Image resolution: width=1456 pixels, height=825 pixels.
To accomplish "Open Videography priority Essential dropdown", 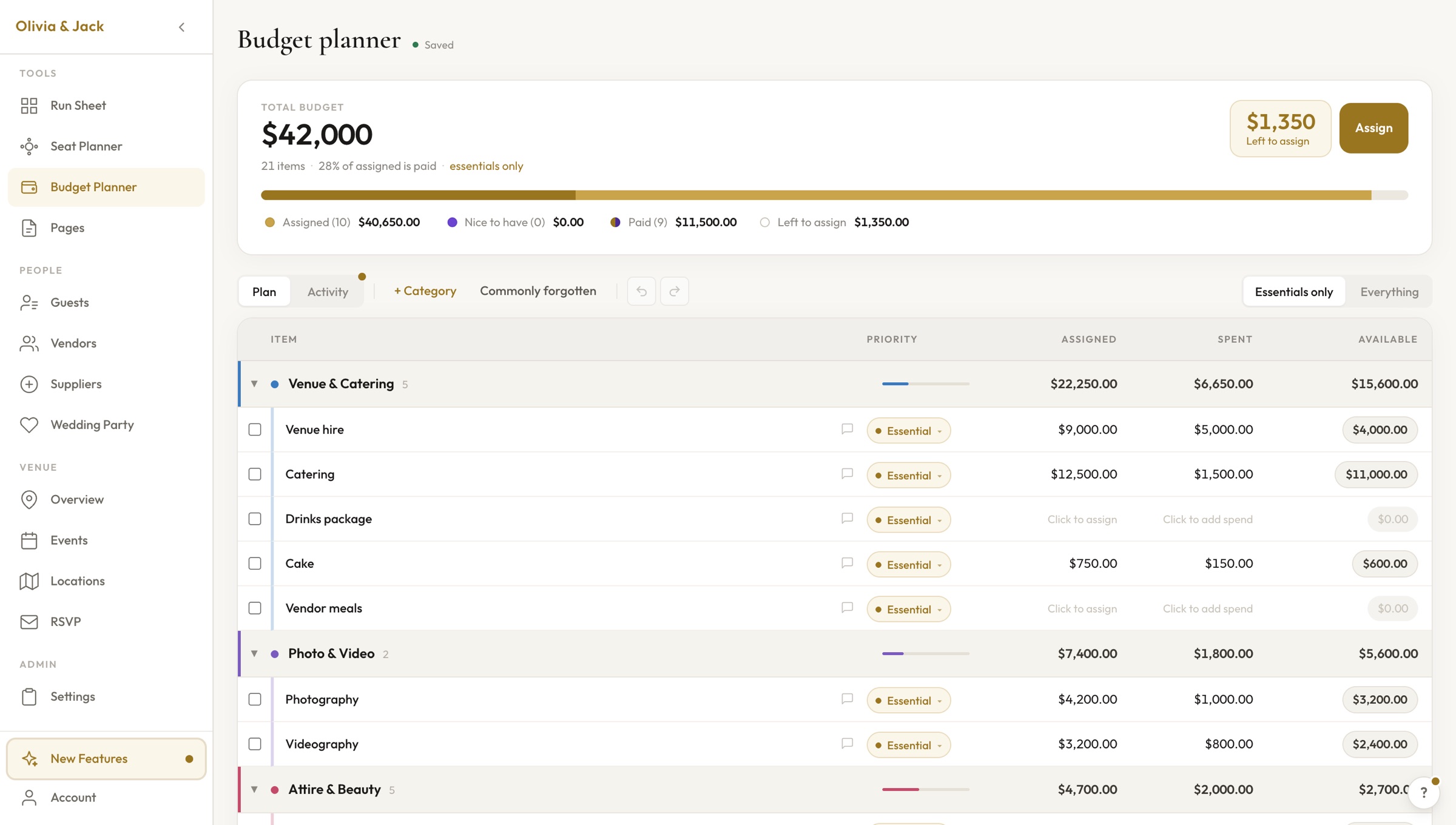I will point(908,745).
